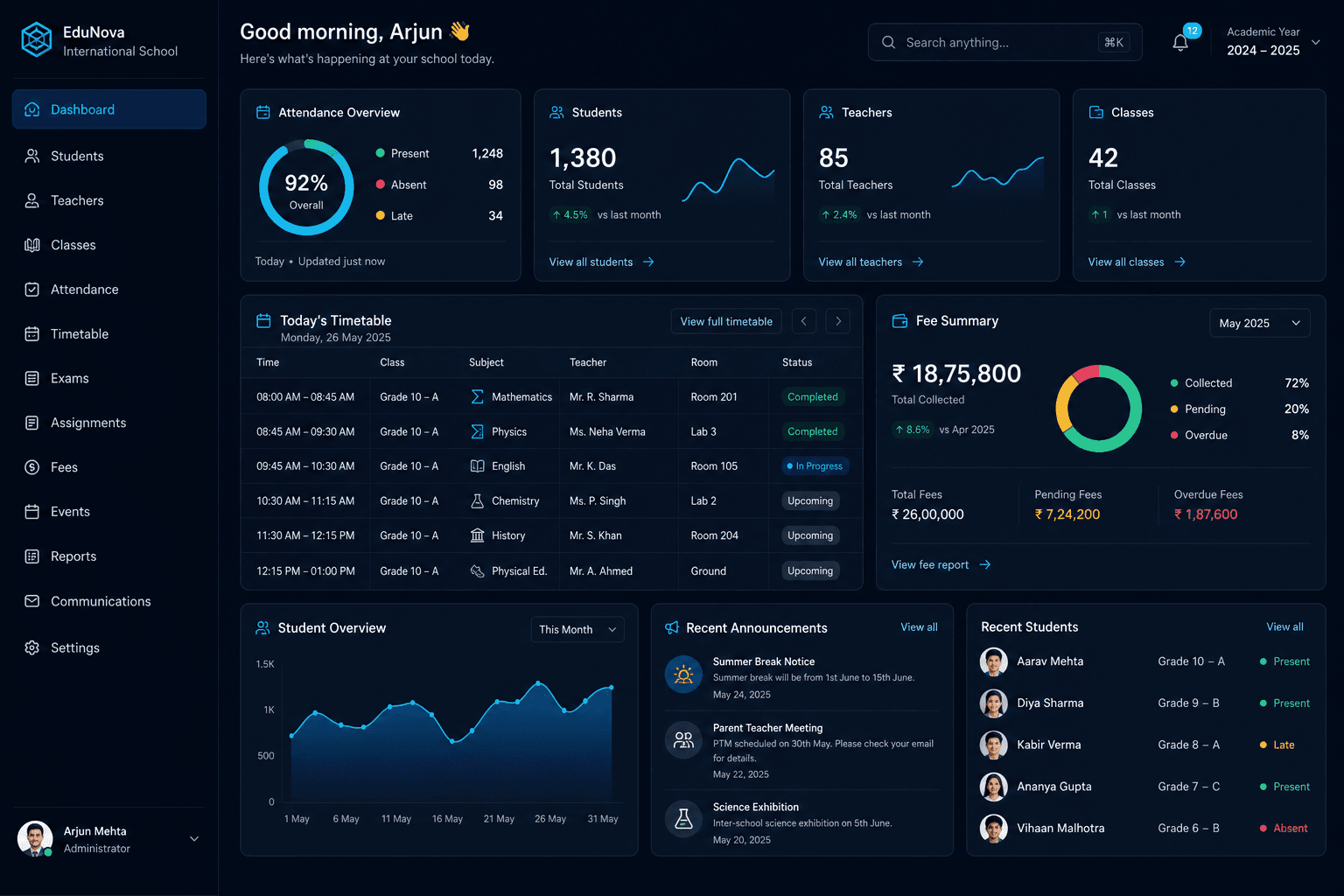Click the Arjun Mehta profile avatar
Image resolution: width=1344 pixels, height=896 pixels.
point(35,838)
